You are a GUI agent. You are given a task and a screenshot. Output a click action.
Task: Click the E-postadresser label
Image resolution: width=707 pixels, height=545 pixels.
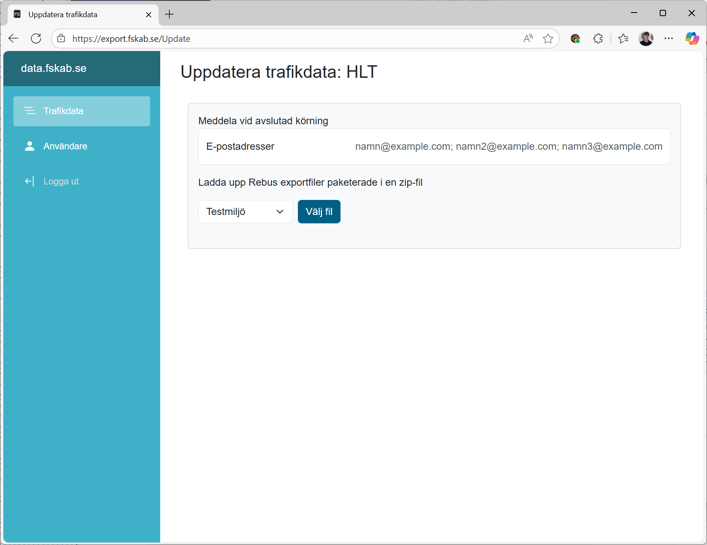click(240, 147)
